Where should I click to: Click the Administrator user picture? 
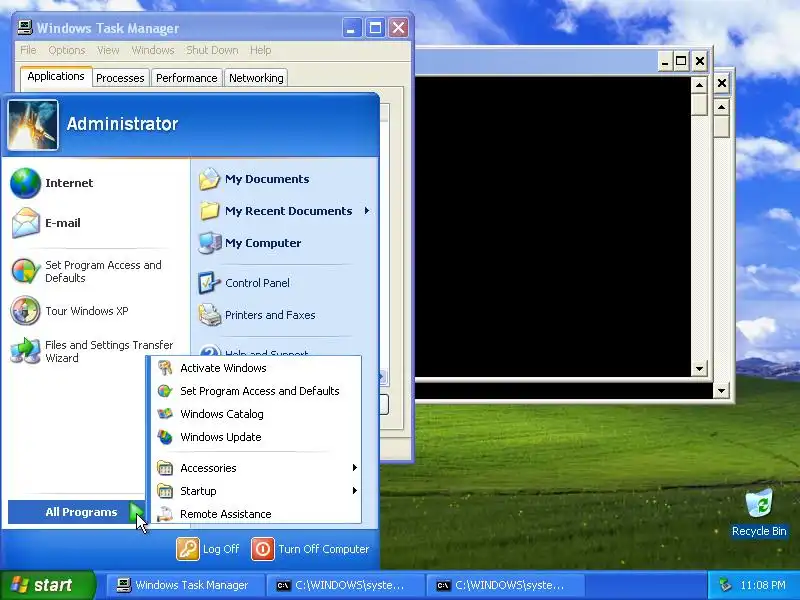point(33,125)
